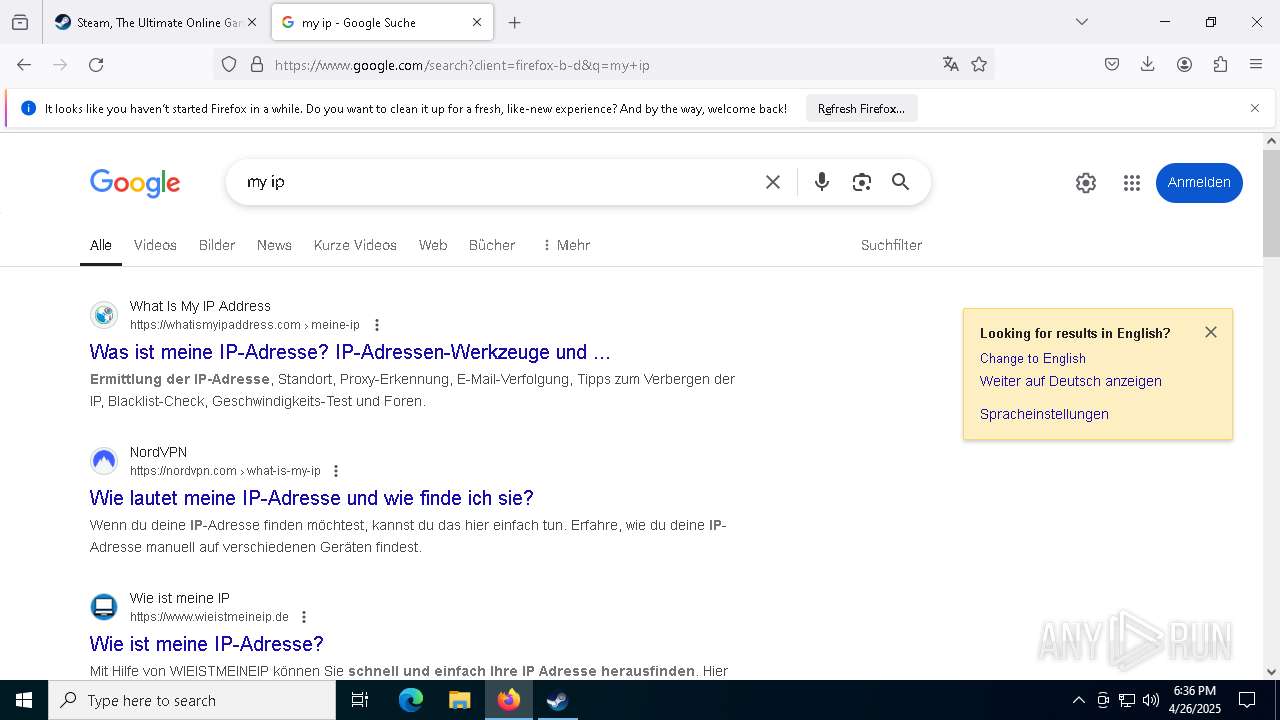Open options for wieistmeineip.de result

coord(304,617)
